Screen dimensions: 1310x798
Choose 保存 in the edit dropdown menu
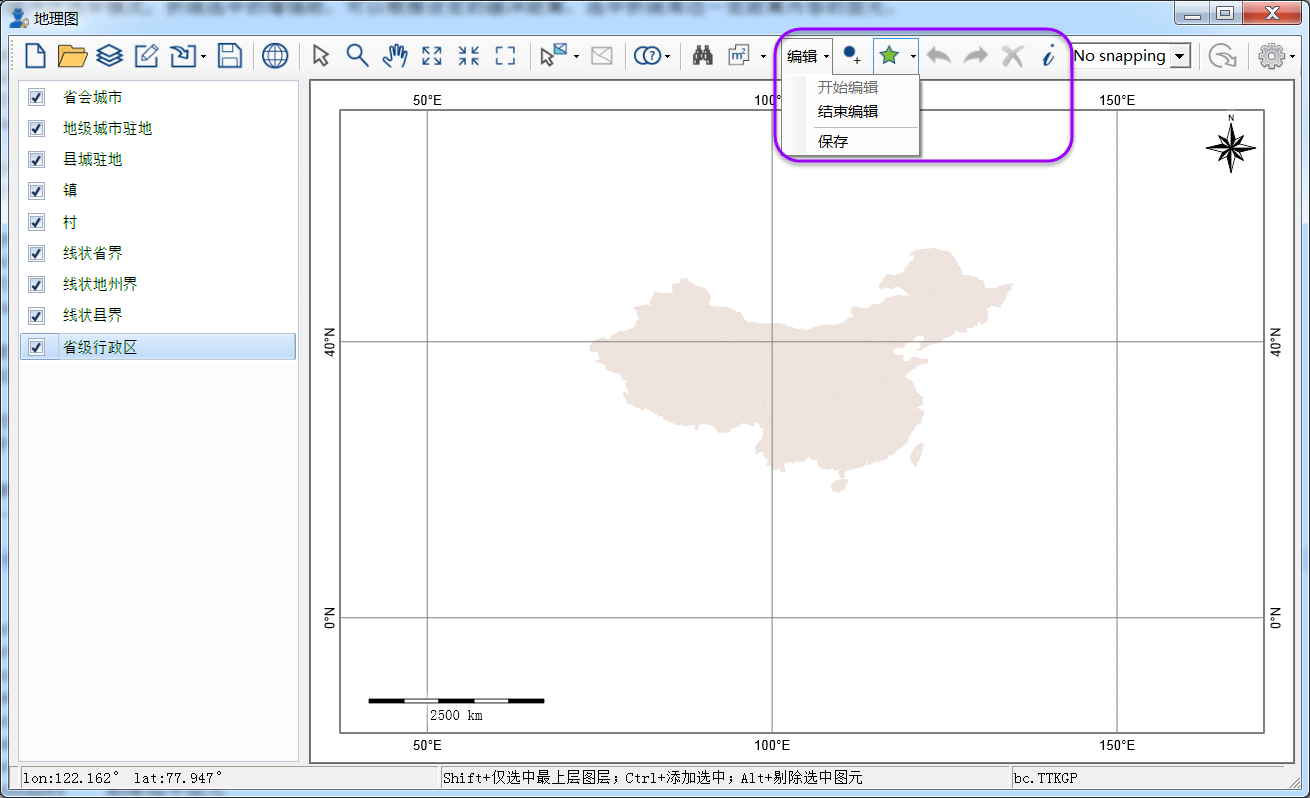click(833, 142)
